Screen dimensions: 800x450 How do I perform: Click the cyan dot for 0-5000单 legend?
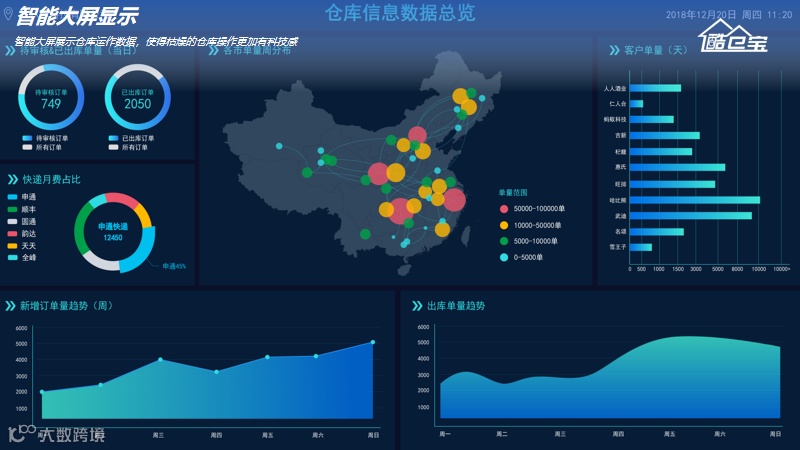point(504,257)
